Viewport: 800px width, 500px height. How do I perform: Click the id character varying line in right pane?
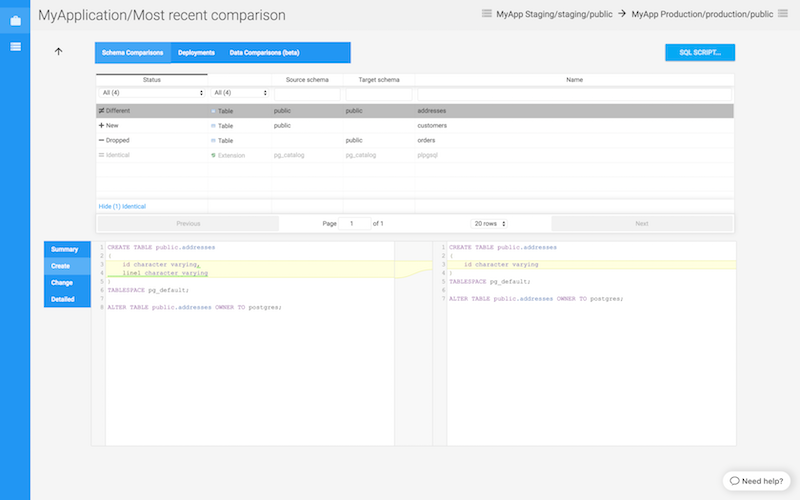click(x=501, y=264)
